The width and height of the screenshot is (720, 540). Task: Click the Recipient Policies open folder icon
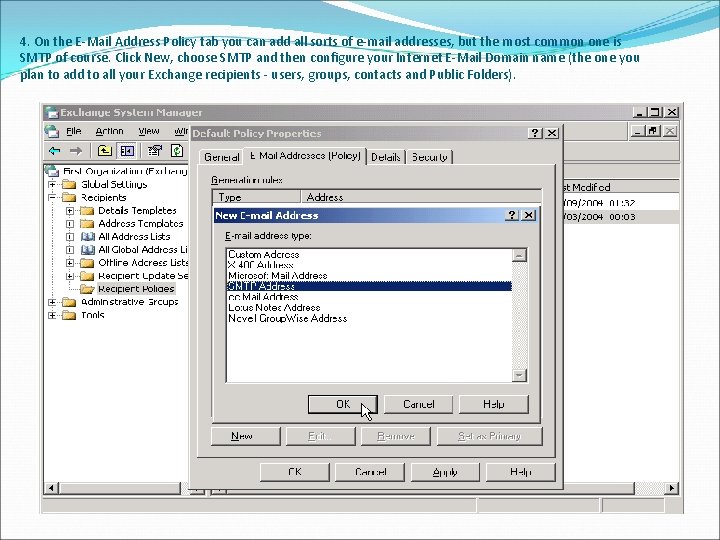pyautogui.click(x=87, y=289)
